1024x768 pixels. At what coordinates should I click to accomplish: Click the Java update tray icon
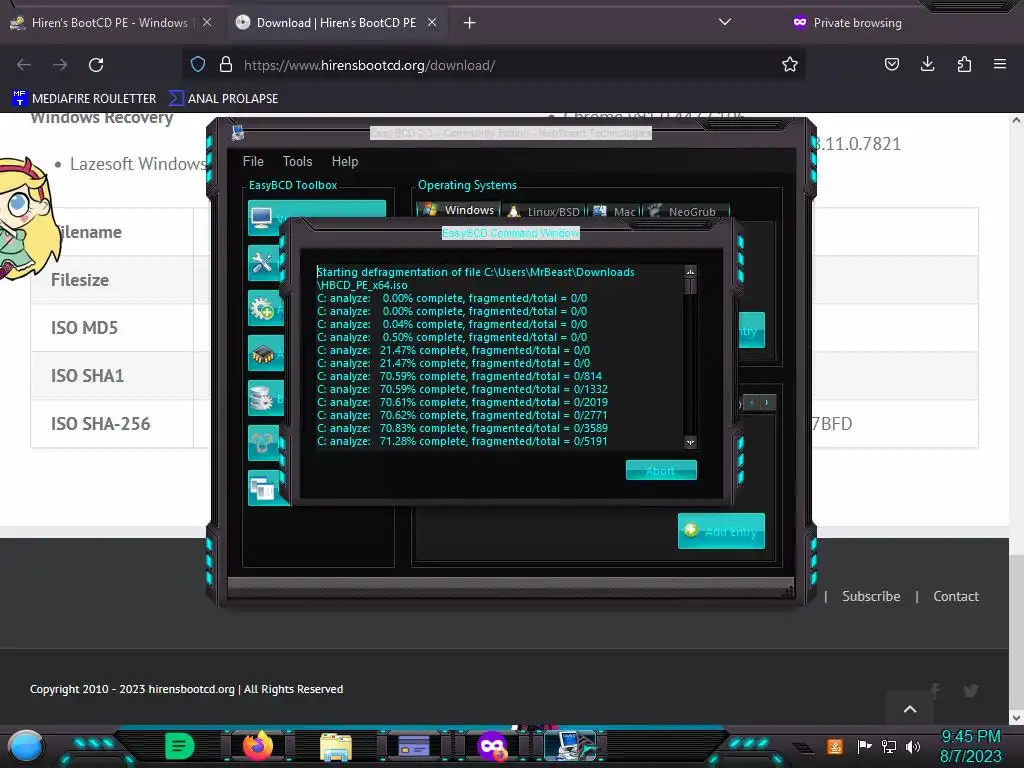(x=835, y=746)
